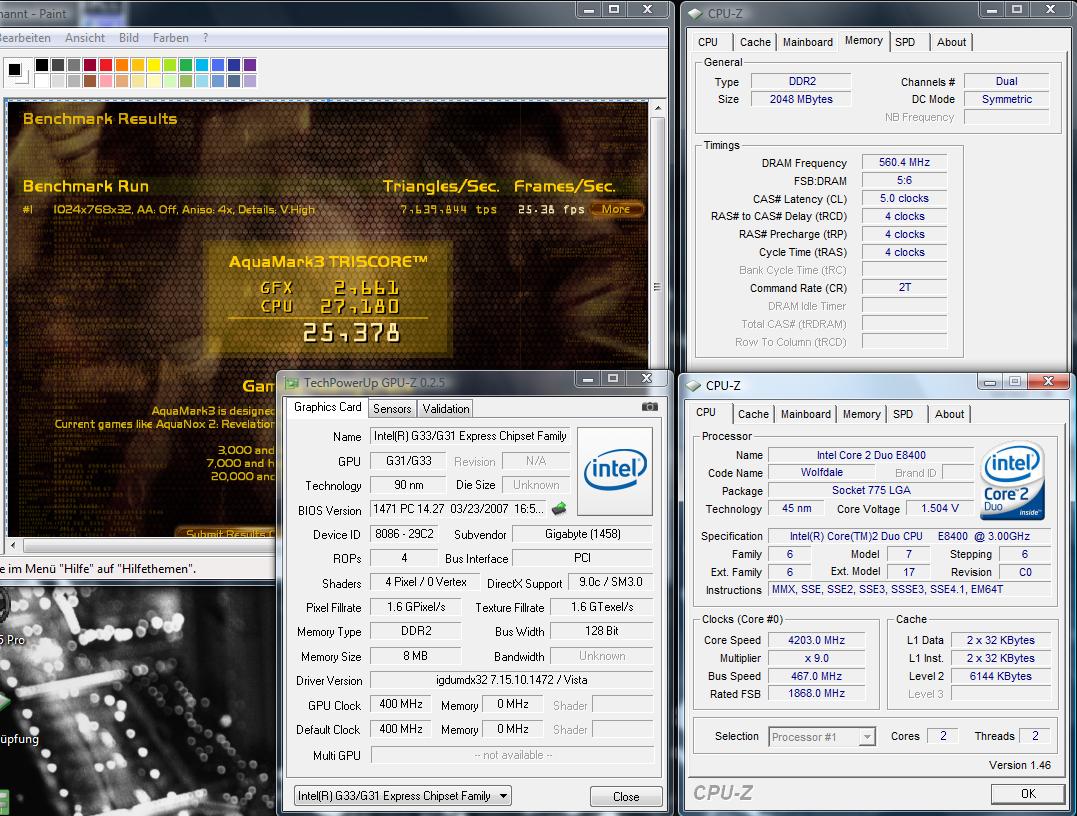
Task: Click the Core Speed value 4203.0 MHz
Action: 816,640
